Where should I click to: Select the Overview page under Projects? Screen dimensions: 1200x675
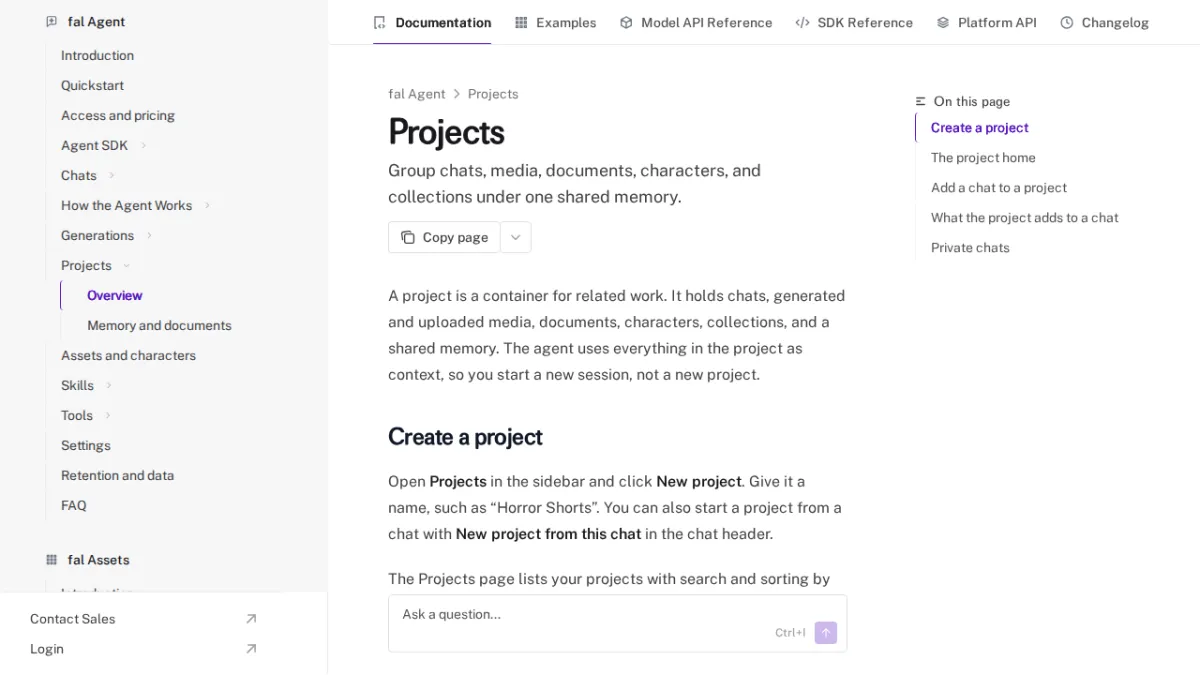click(x=115, y=295)
